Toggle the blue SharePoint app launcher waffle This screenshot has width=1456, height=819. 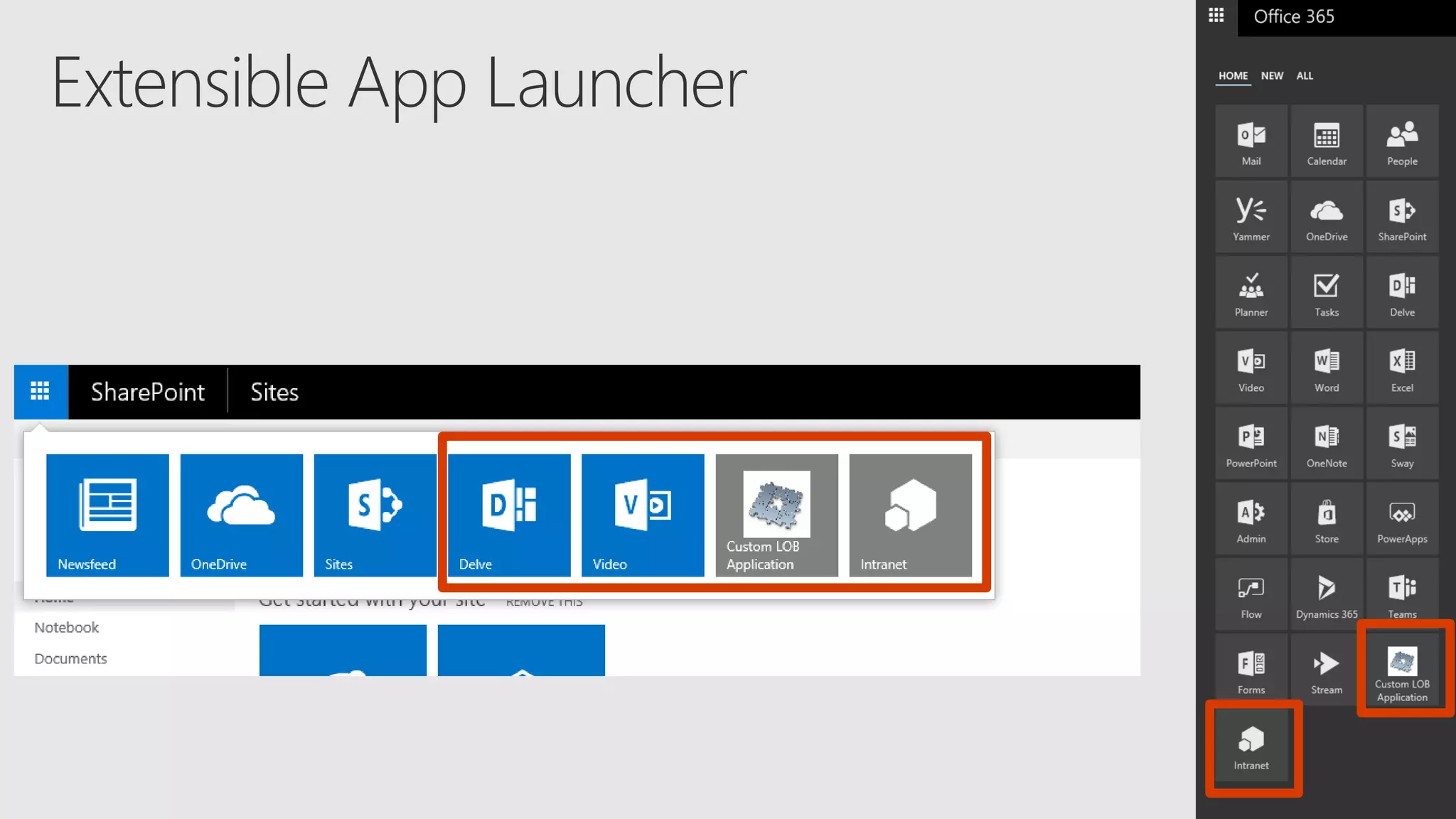point(41,391)
